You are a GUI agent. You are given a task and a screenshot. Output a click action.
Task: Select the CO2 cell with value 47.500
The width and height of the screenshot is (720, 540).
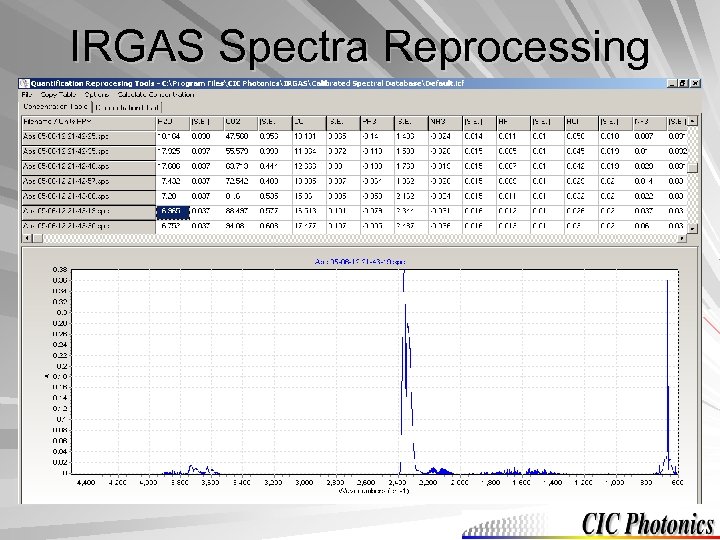pyautogui.click(x=241, y=137)
